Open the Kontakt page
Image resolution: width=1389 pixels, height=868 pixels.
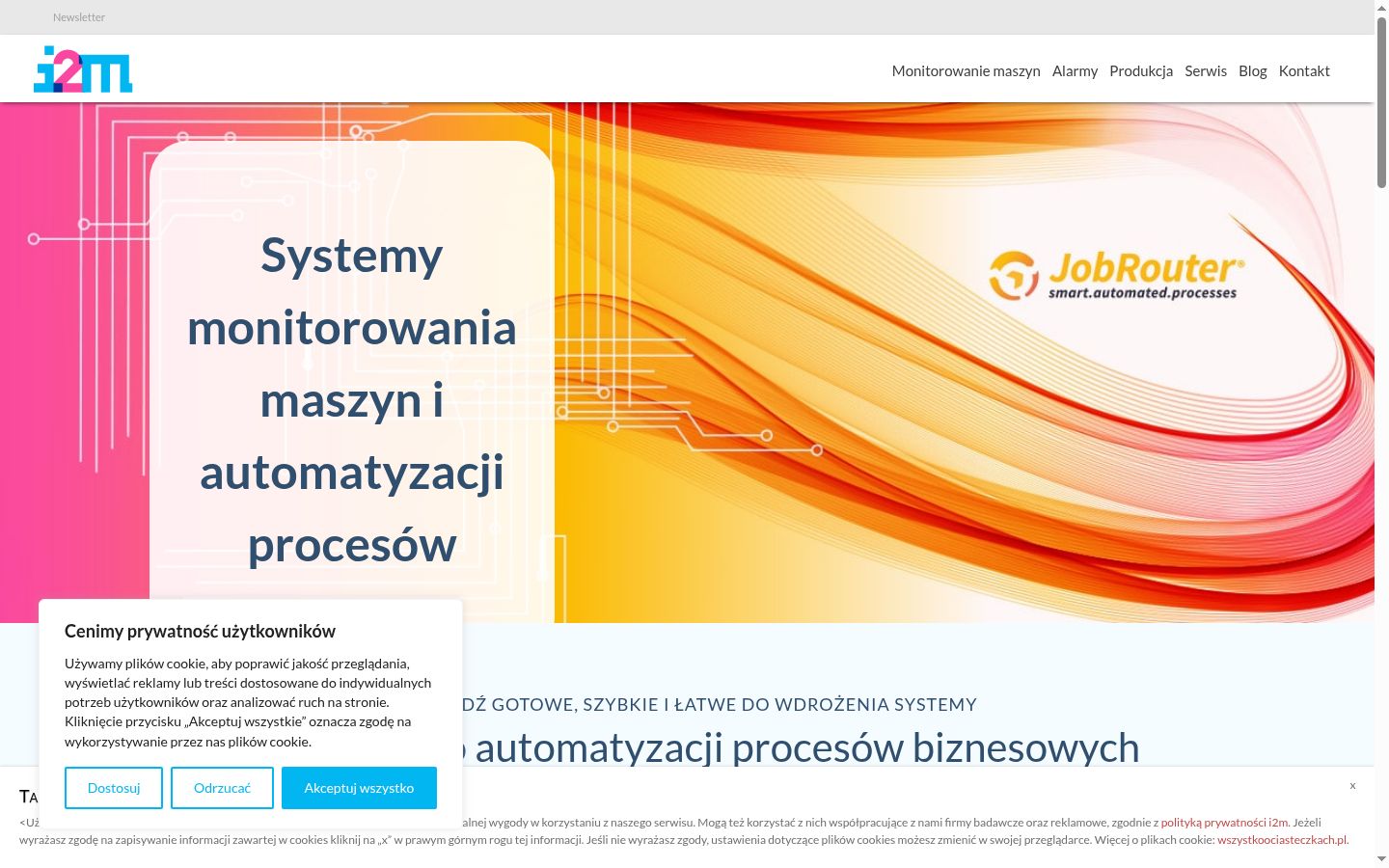(1304, 70)
